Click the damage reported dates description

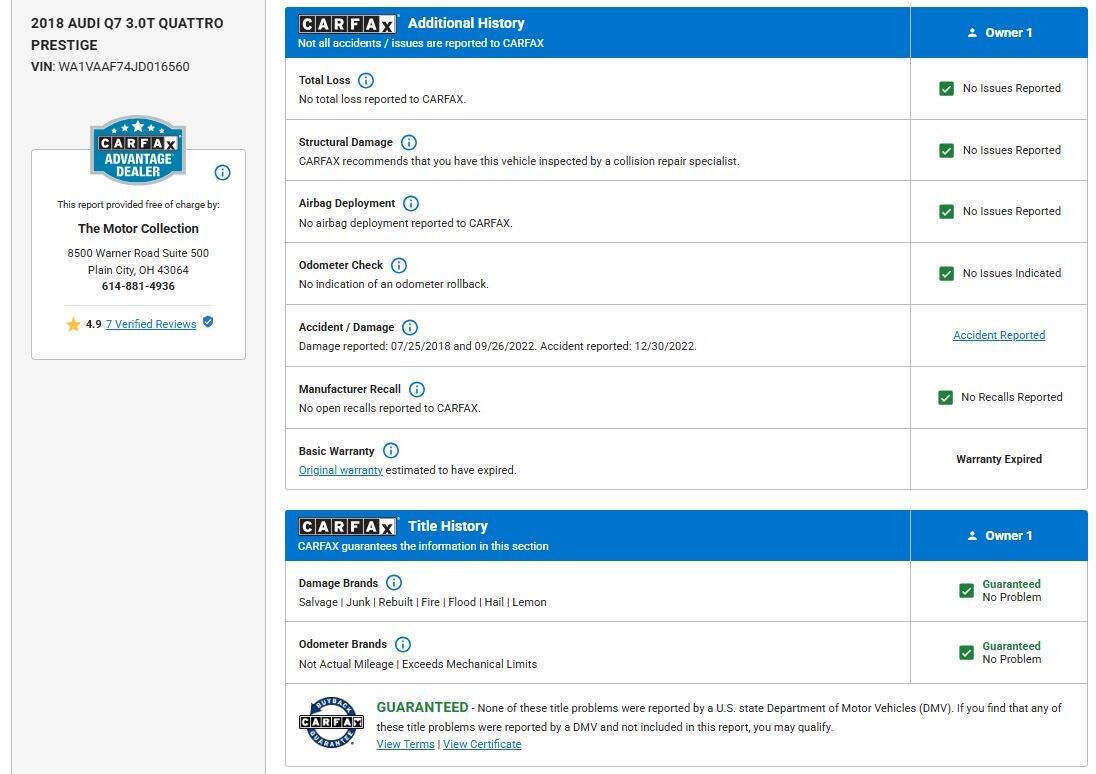click(498, 346)
